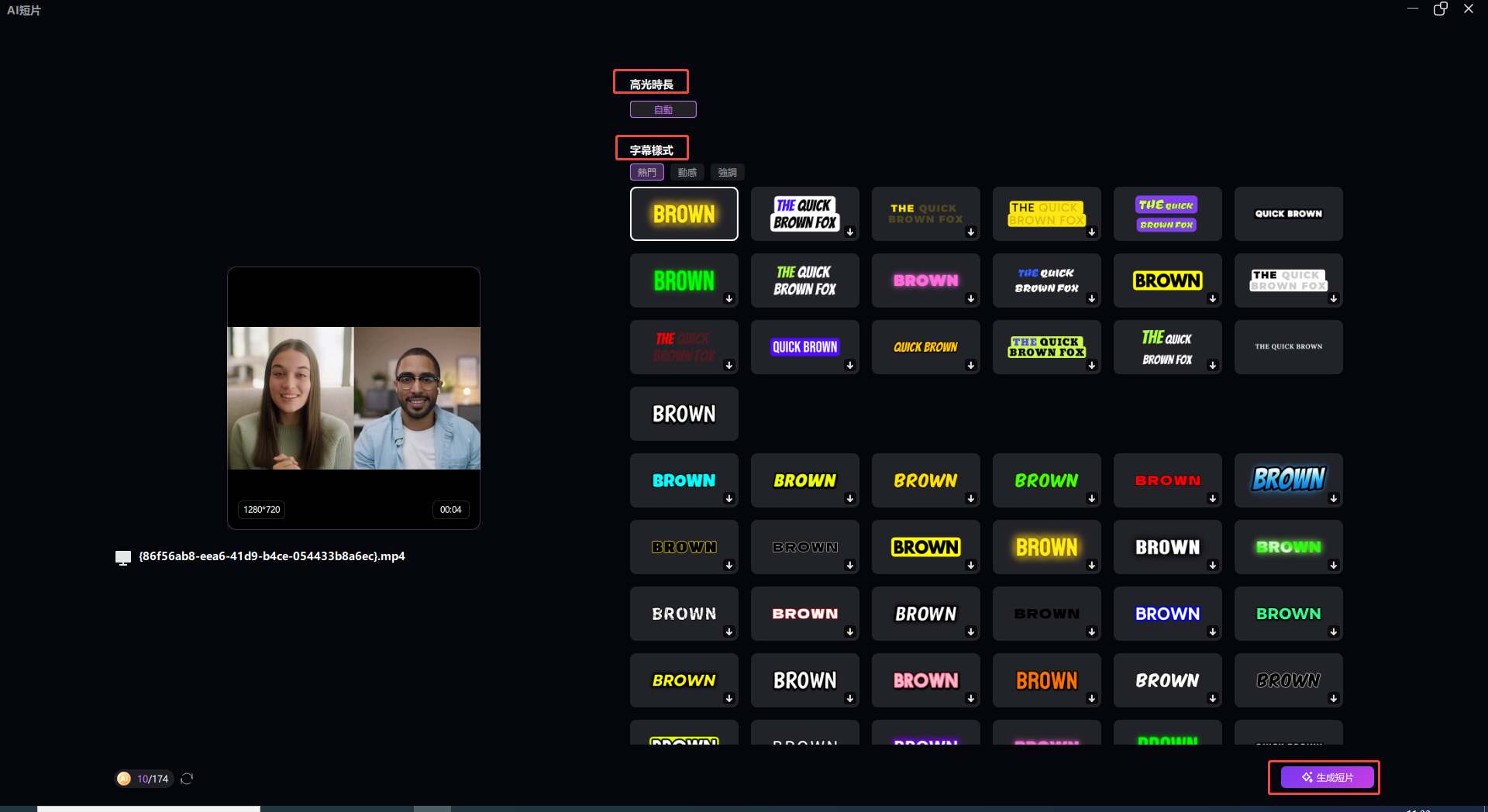Select the small white serif THE QUICK BROWN style
The image size is (1488, 812).
click(1288, 347)
